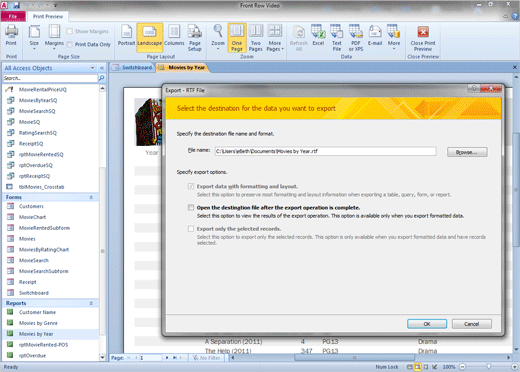Viewport: 520px width, 372px height.
Task: Switch to Two Pages view
Action: click(256, 38)
